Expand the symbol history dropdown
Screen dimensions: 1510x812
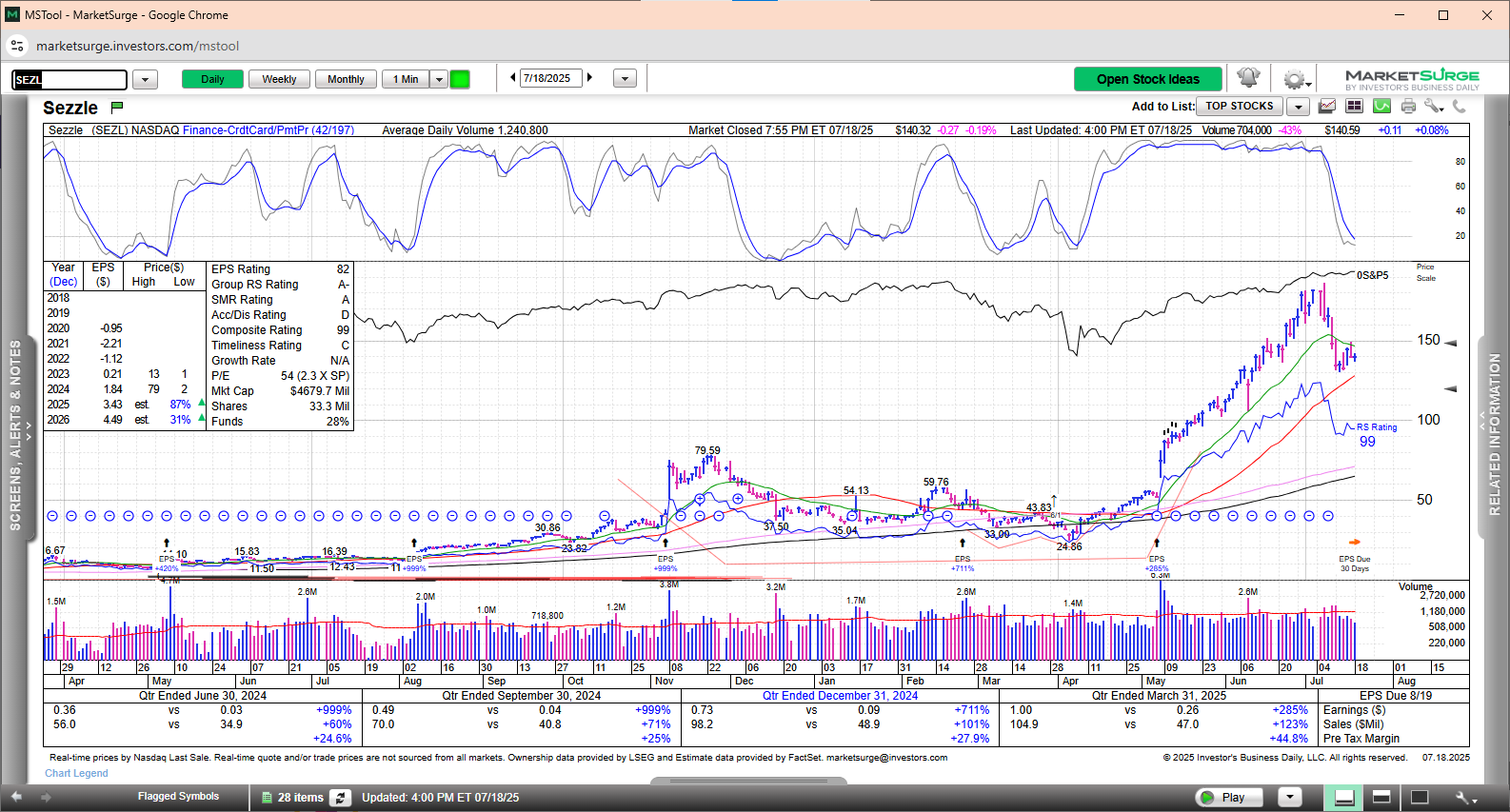[145, 80]
